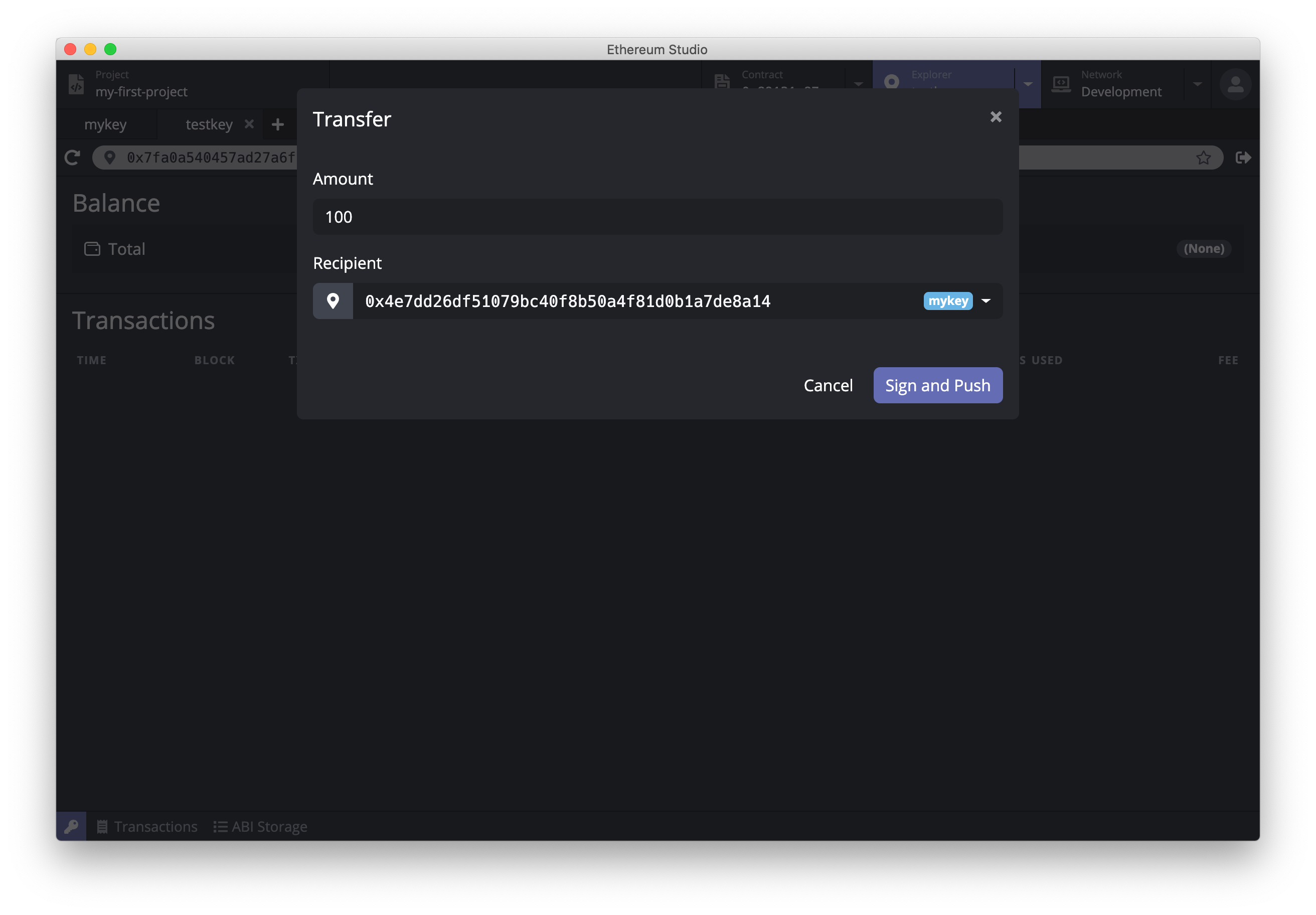Open the key manager icon in status bar
1316x915 pixels.
tap(71, 826)
